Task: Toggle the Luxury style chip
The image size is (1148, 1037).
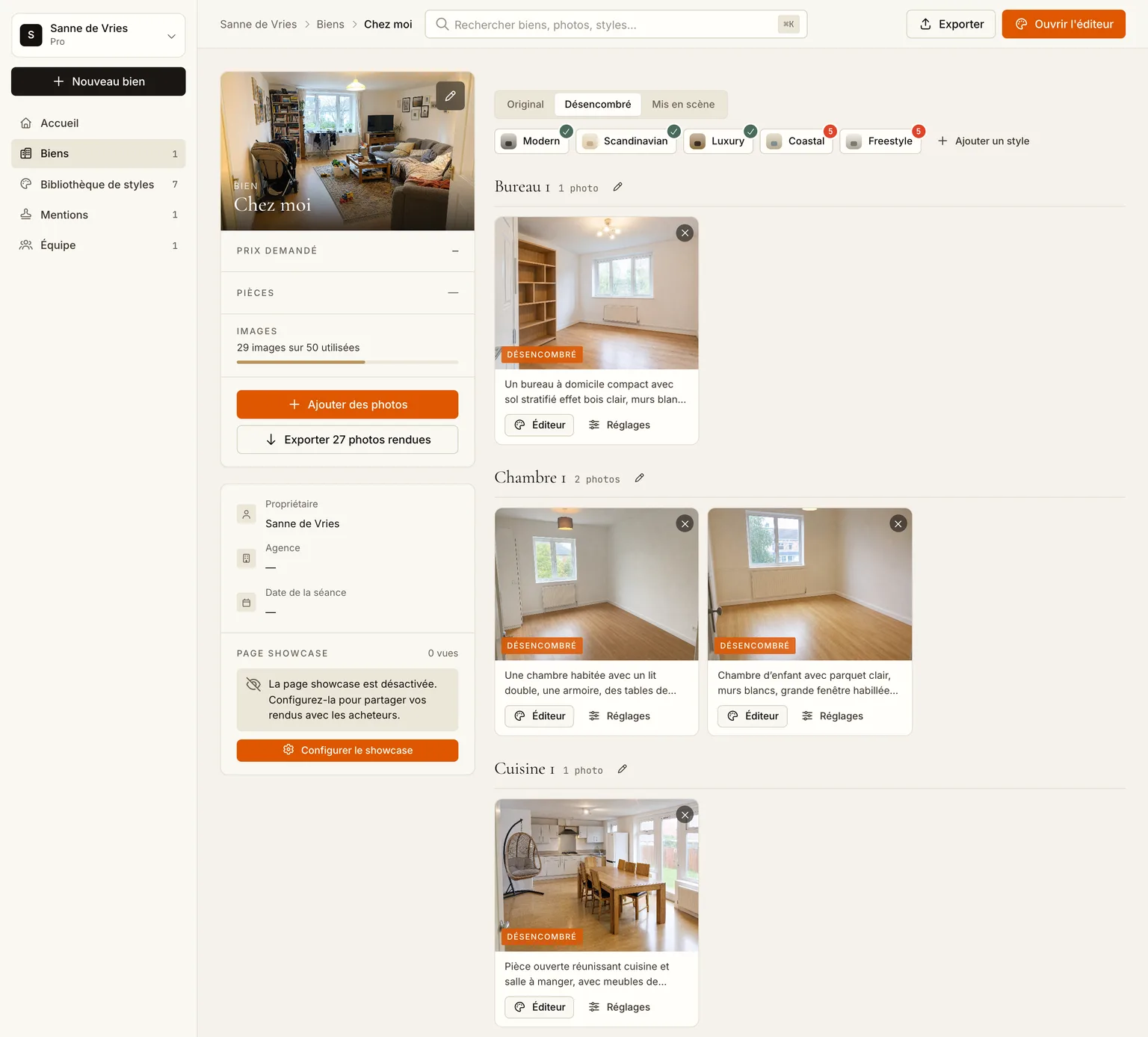Action: pos(718,141)
